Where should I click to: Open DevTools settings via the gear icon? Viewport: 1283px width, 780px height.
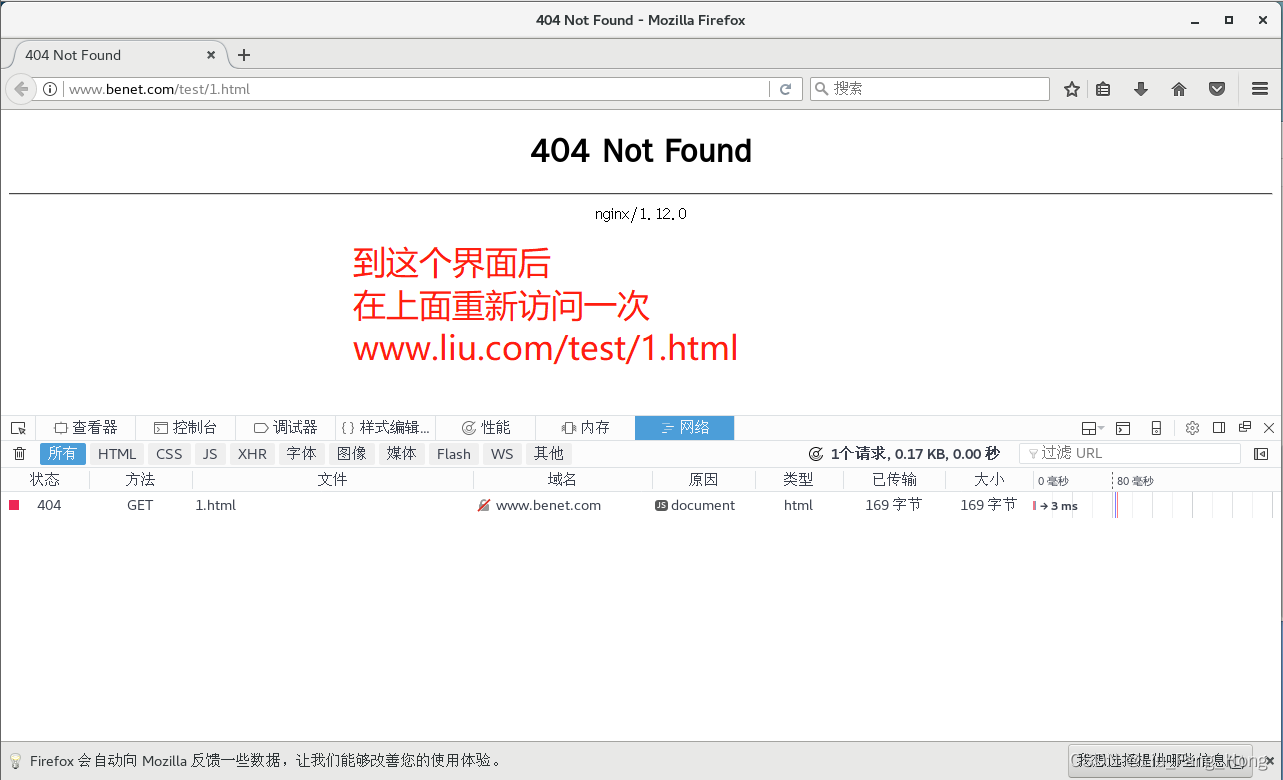coord(1192,427)
